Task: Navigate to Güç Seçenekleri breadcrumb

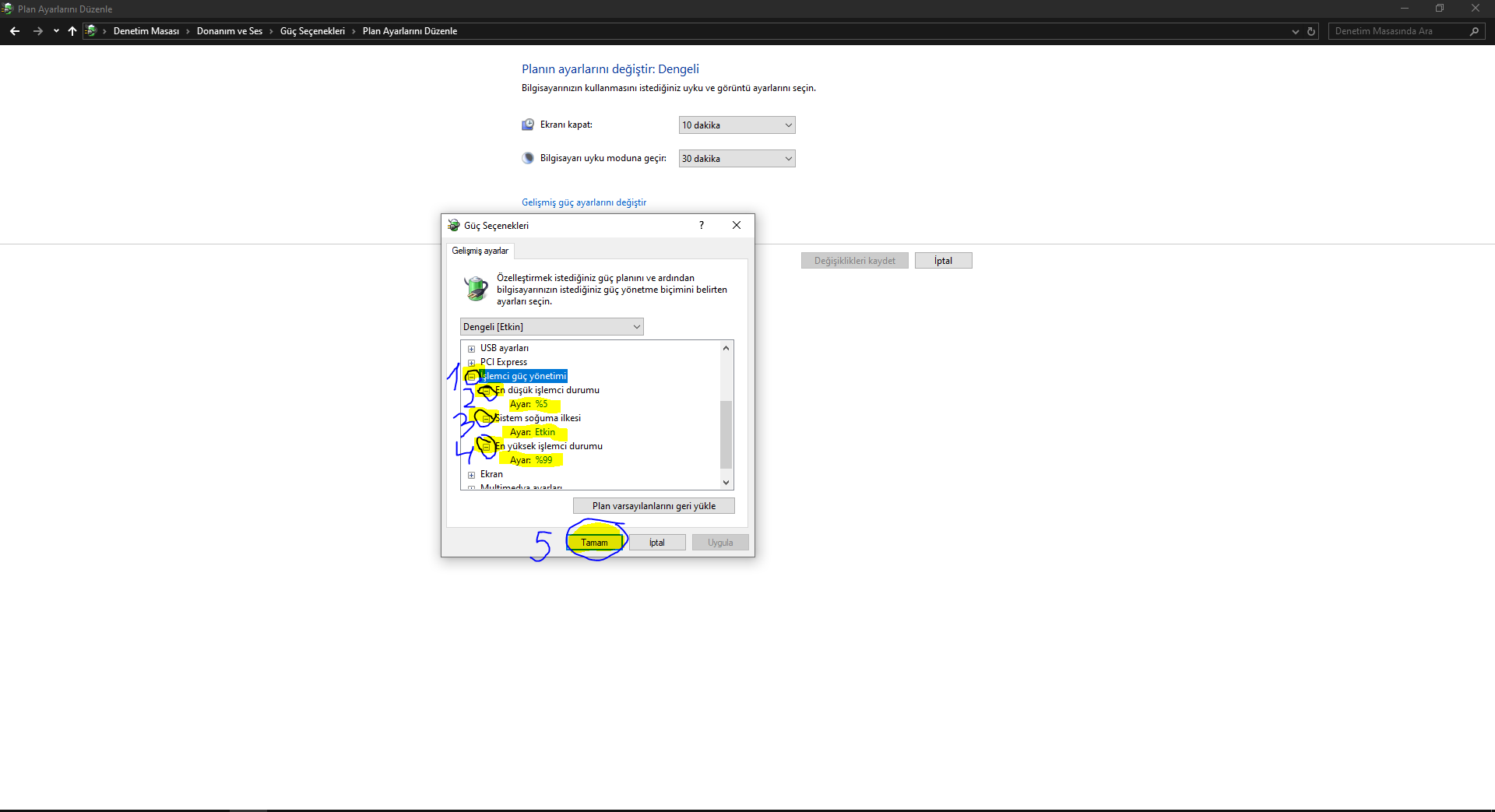Action: (x=312, y=31)
